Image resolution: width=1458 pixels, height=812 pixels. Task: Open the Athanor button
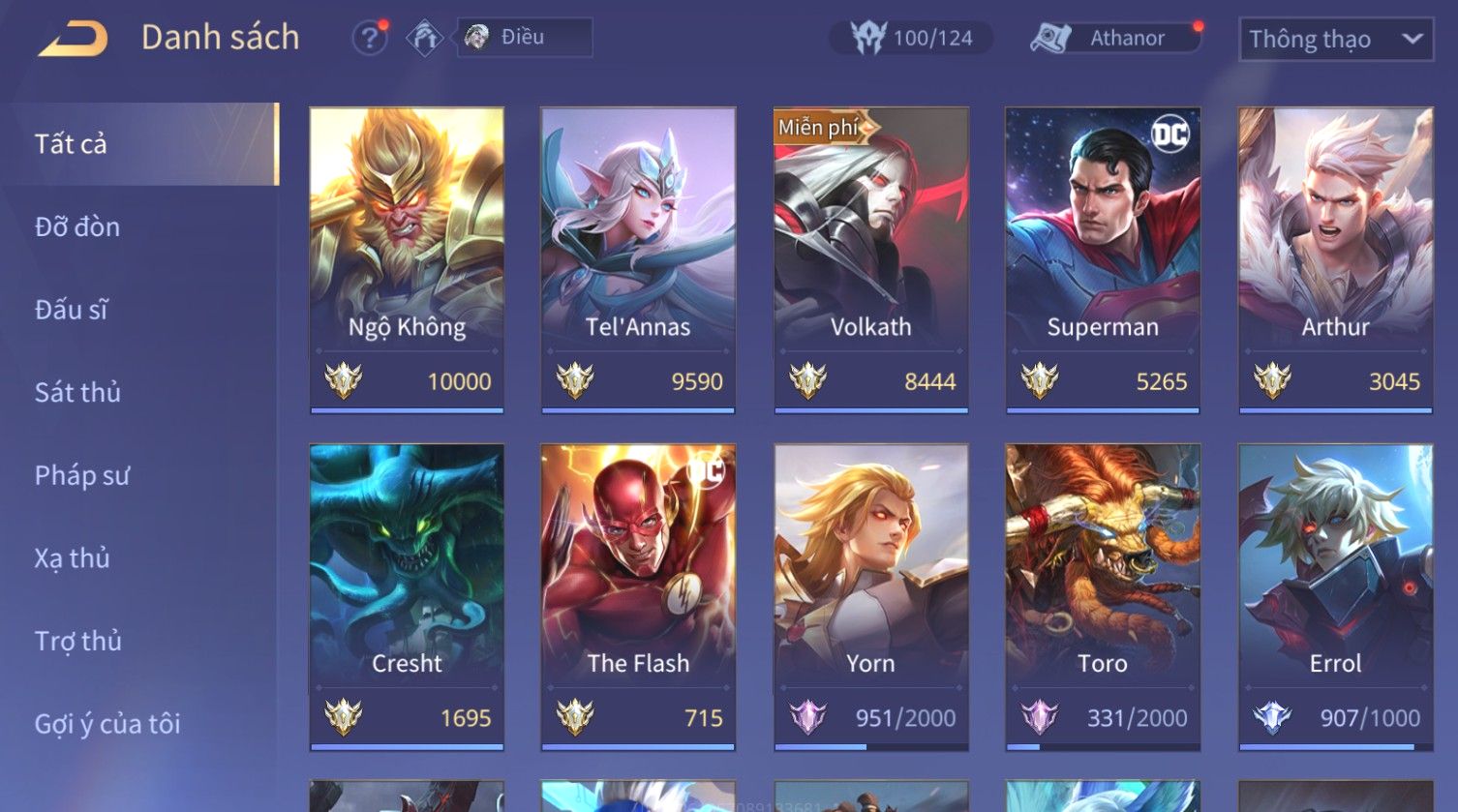1115,38
